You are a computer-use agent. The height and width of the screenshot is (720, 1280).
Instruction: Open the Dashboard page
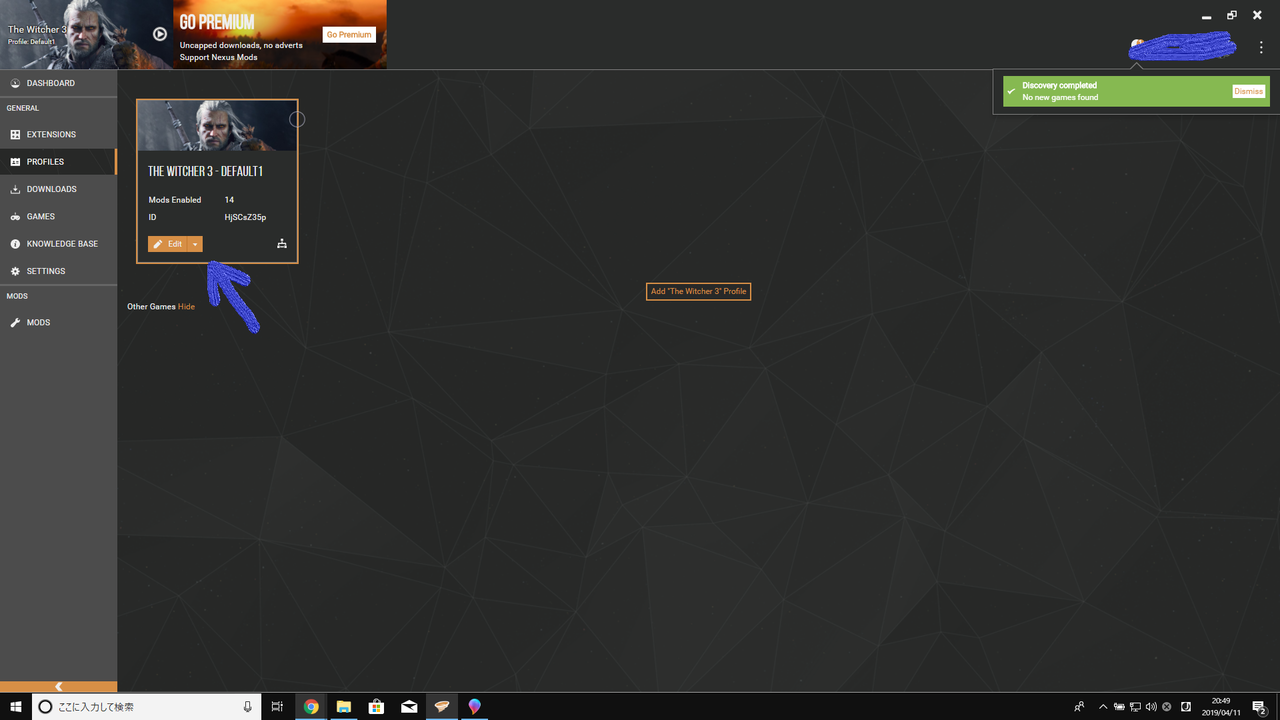click(x=58, y=83)
